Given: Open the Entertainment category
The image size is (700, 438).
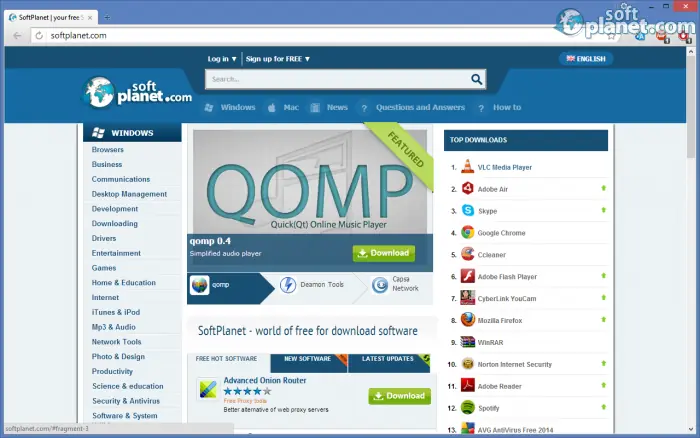Looking at the screenshot, I should pos(116,253).
